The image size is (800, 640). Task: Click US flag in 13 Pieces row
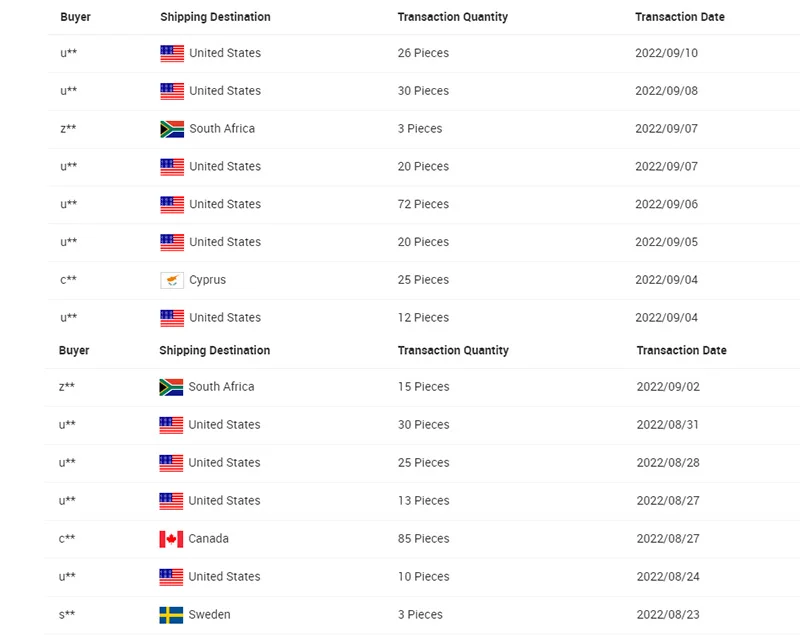[x=171, y=501]
